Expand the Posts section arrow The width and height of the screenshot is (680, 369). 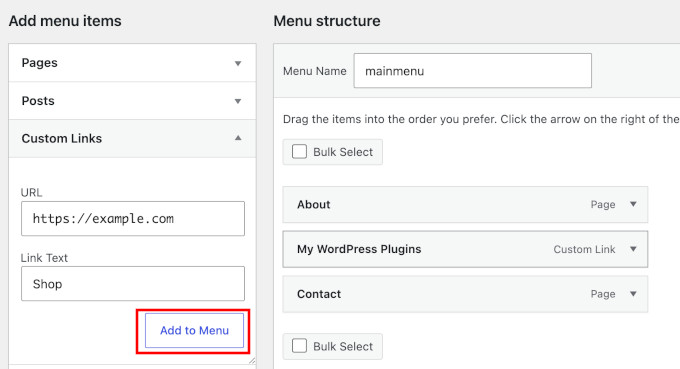(x=238, y=101)
